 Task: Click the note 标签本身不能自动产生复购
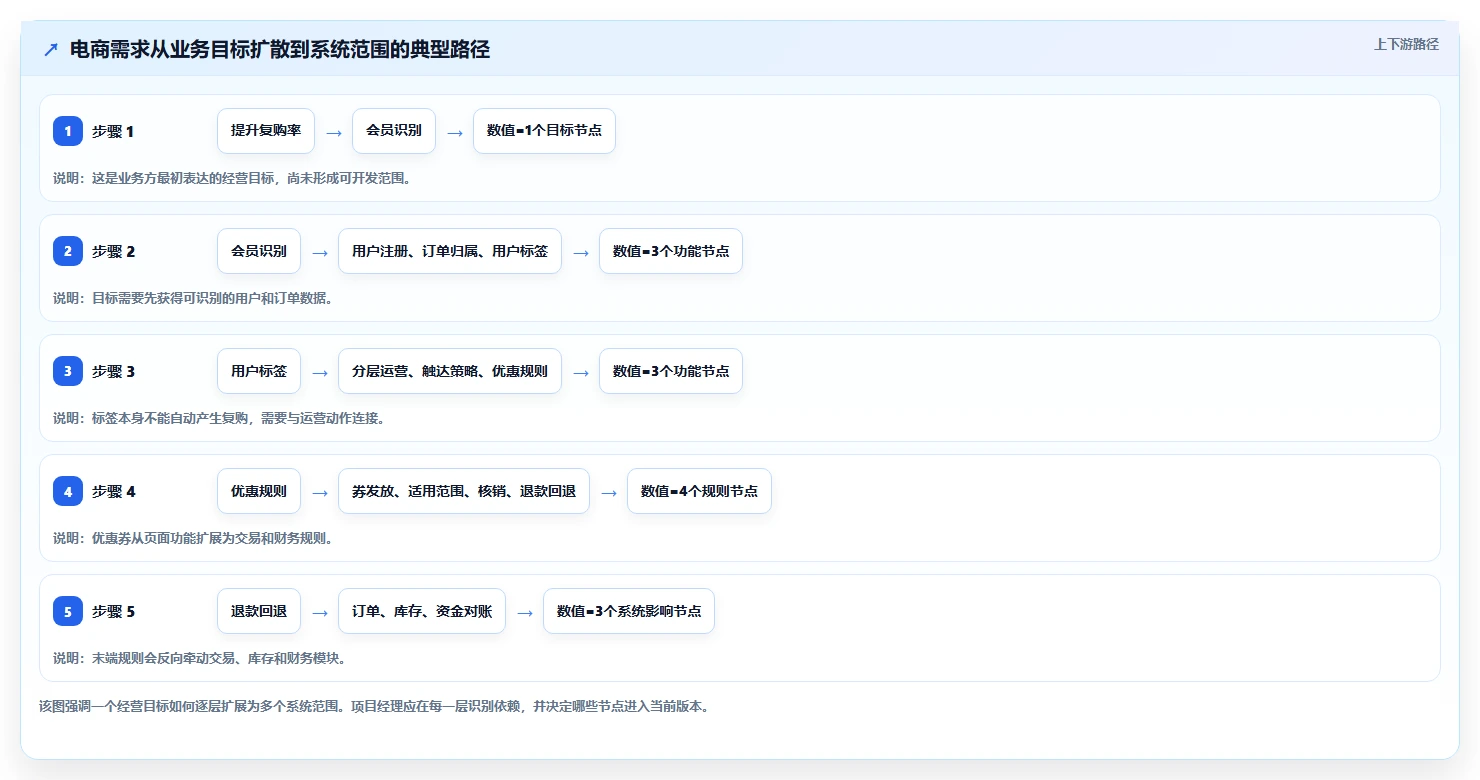click(x=219, y=418)
